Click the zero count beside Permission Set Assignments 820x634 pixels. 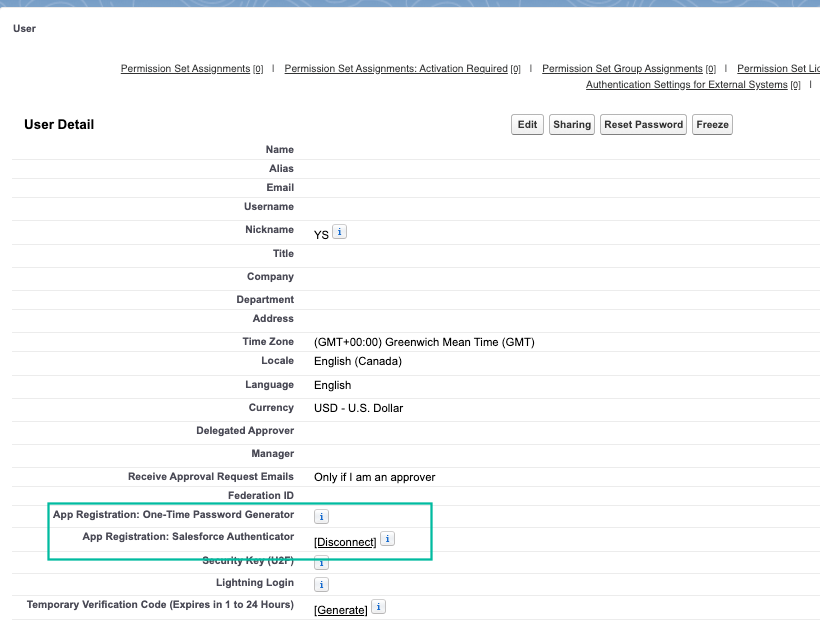click(260, 68)
